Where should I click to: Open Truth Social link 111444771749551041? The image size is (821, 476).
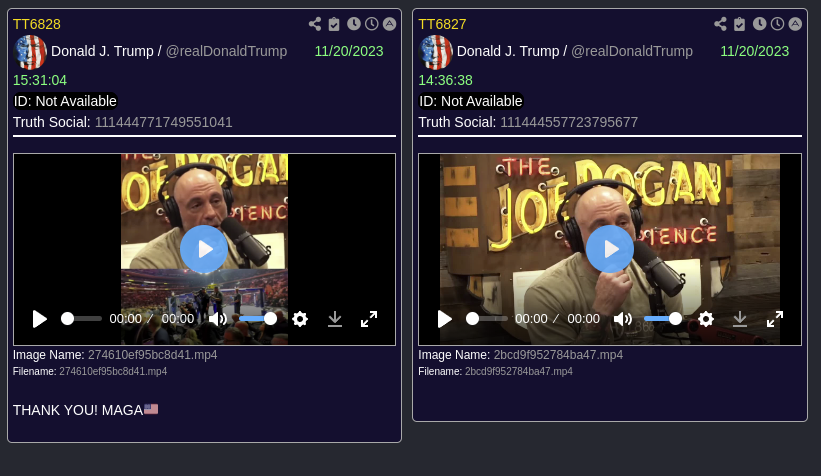pyautogui.click(x=163, y=123)
